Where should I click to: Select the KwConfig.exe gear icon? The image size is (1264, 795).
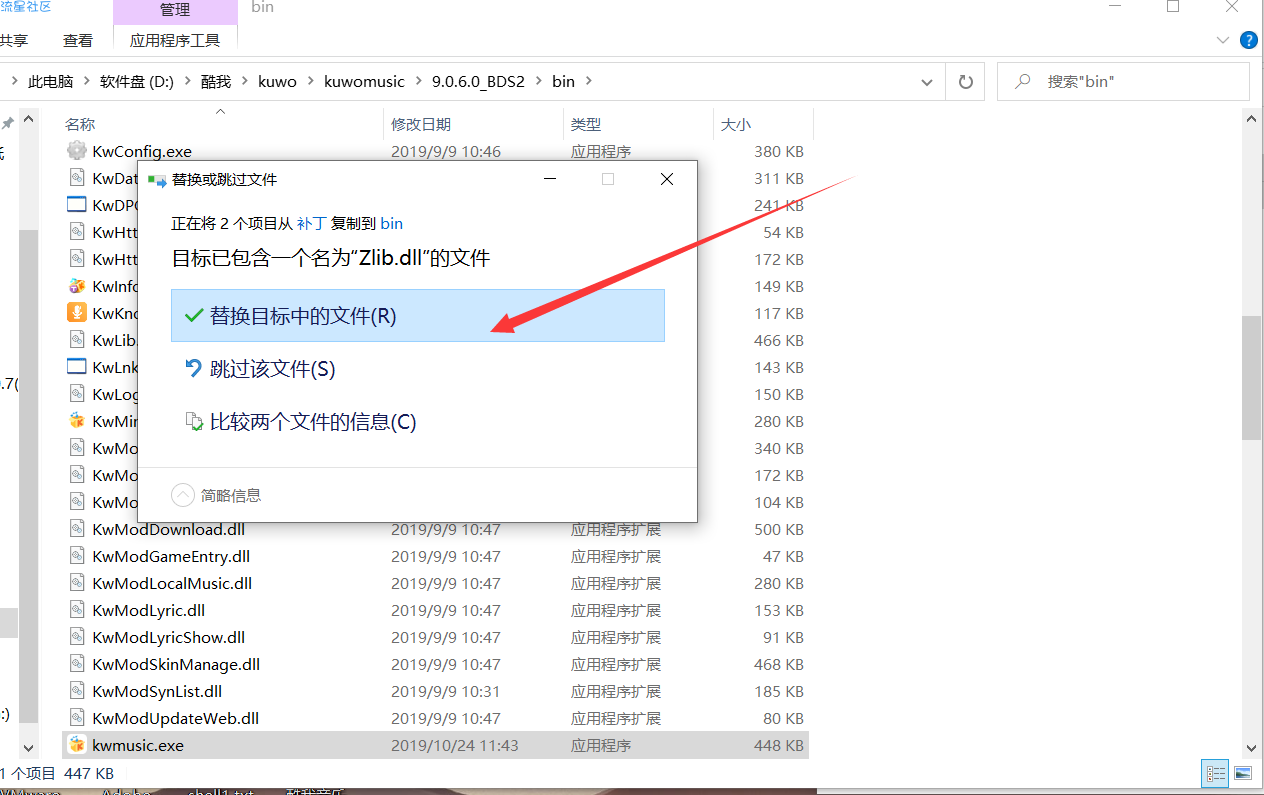pos(77,151)
